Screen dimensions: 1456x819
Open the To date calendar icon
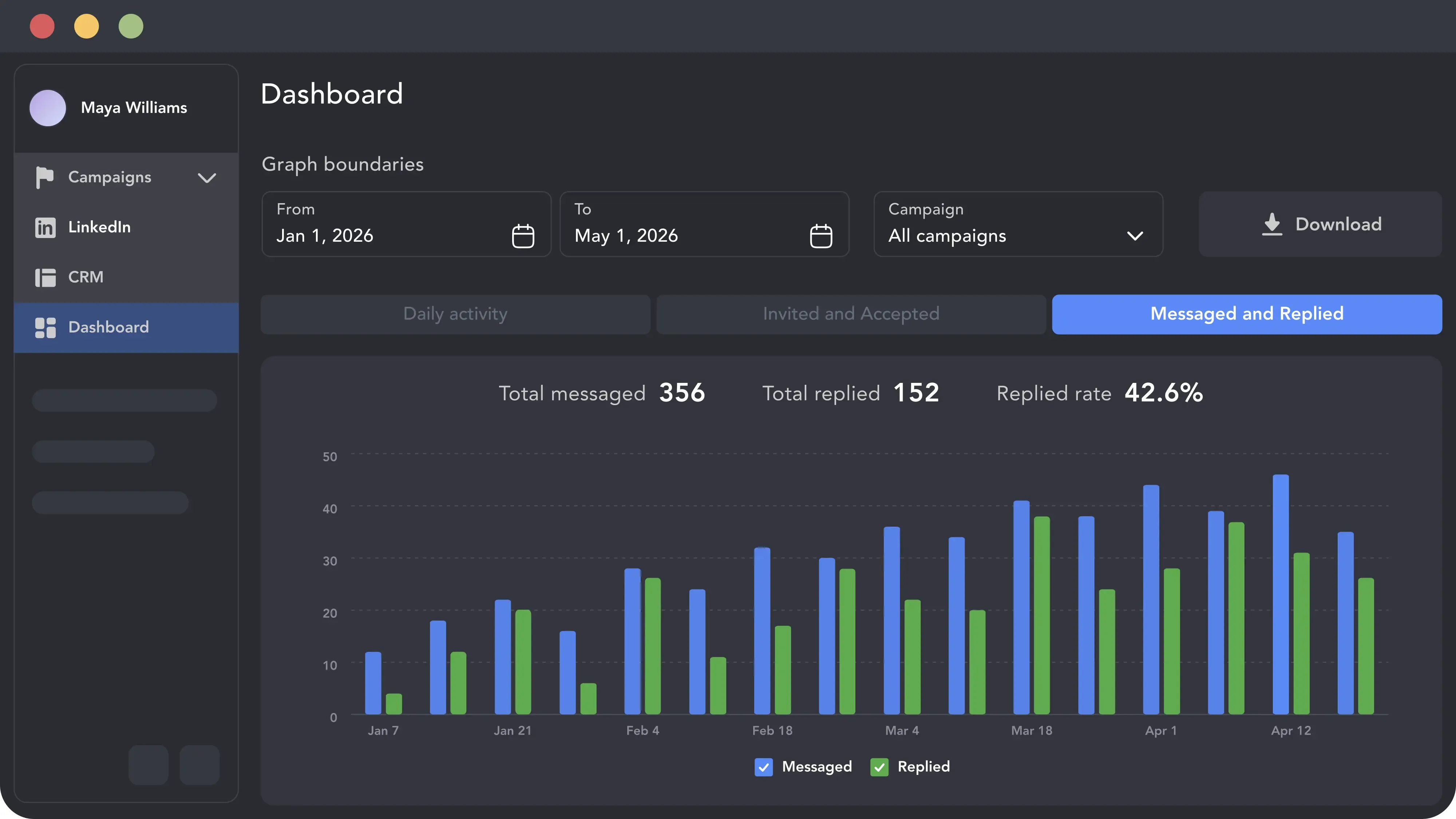coord(821,236)
